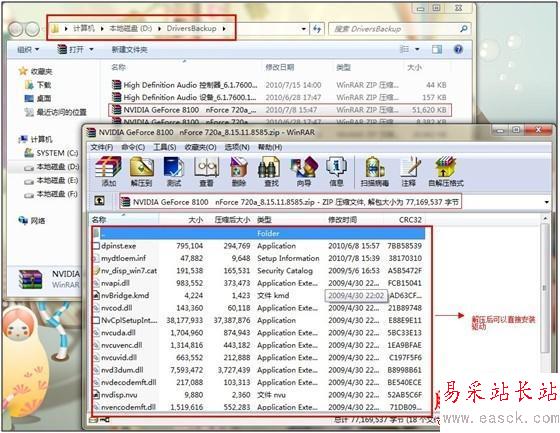This screenshot has height=433, width=560.
Task: Select Local Disk (E:) in sidebar
Action: click(x=51, y=180)
